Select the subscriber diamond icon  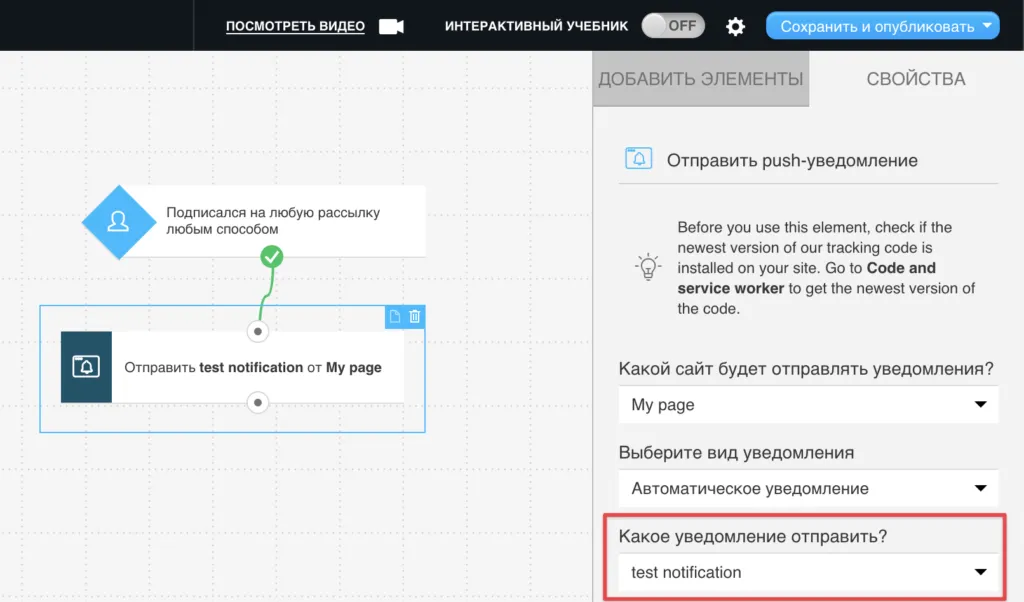119,222
